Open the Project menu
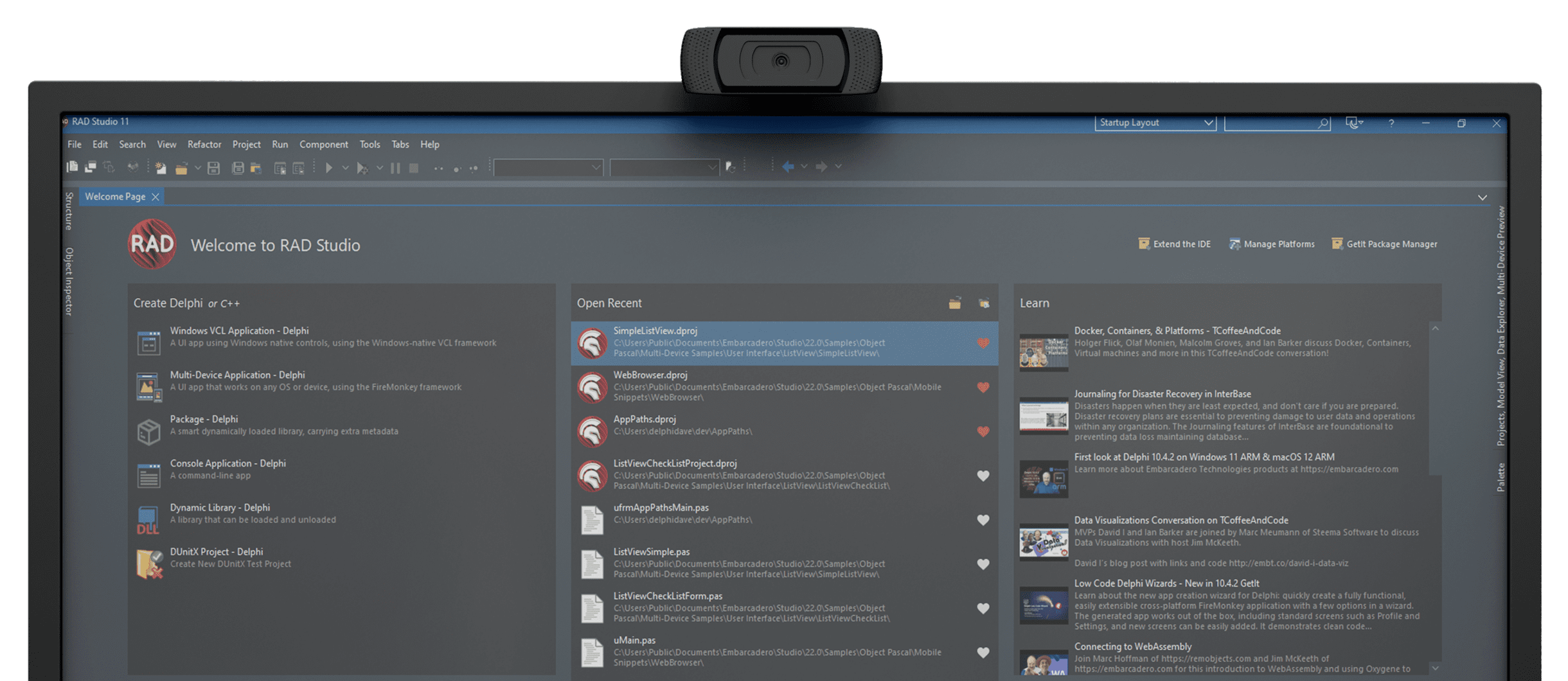Viewport: 1568px width, 681px height. (x=246, y=145)
